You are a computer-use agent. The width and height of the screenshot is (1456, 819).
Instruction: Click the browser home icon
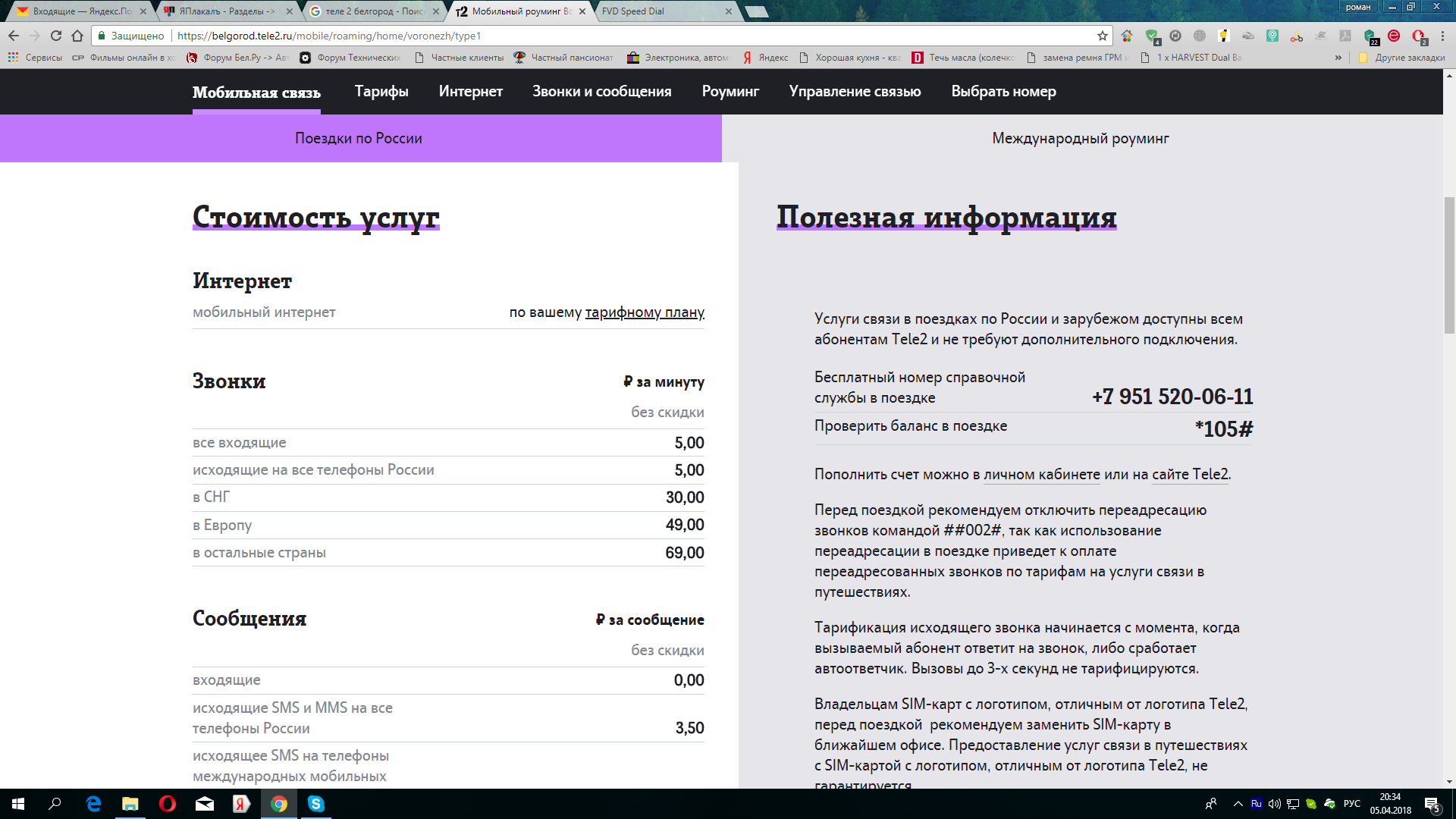pos(77,36)
